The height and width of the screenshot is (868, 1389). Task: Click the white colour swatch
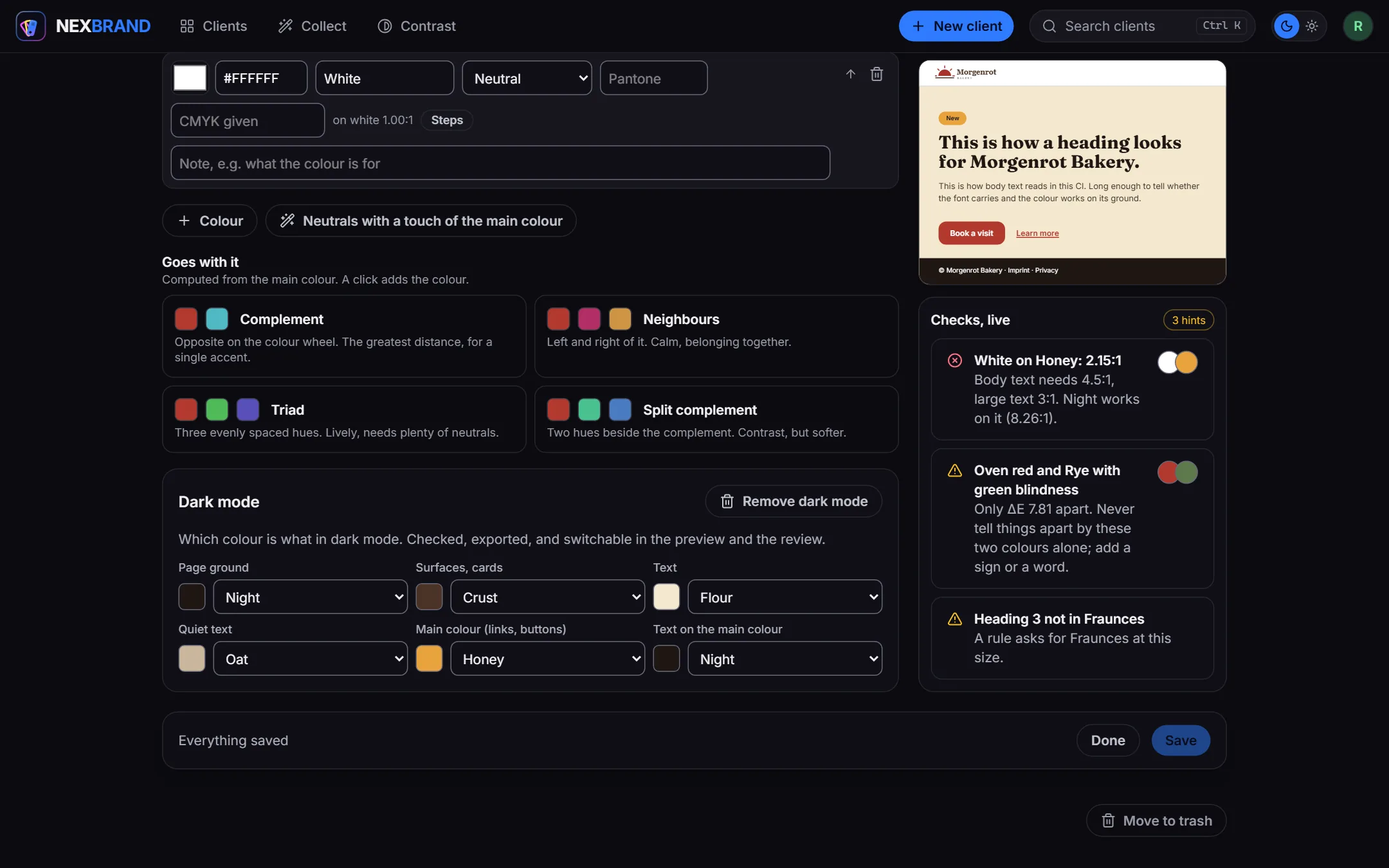(x=190, y=78)
